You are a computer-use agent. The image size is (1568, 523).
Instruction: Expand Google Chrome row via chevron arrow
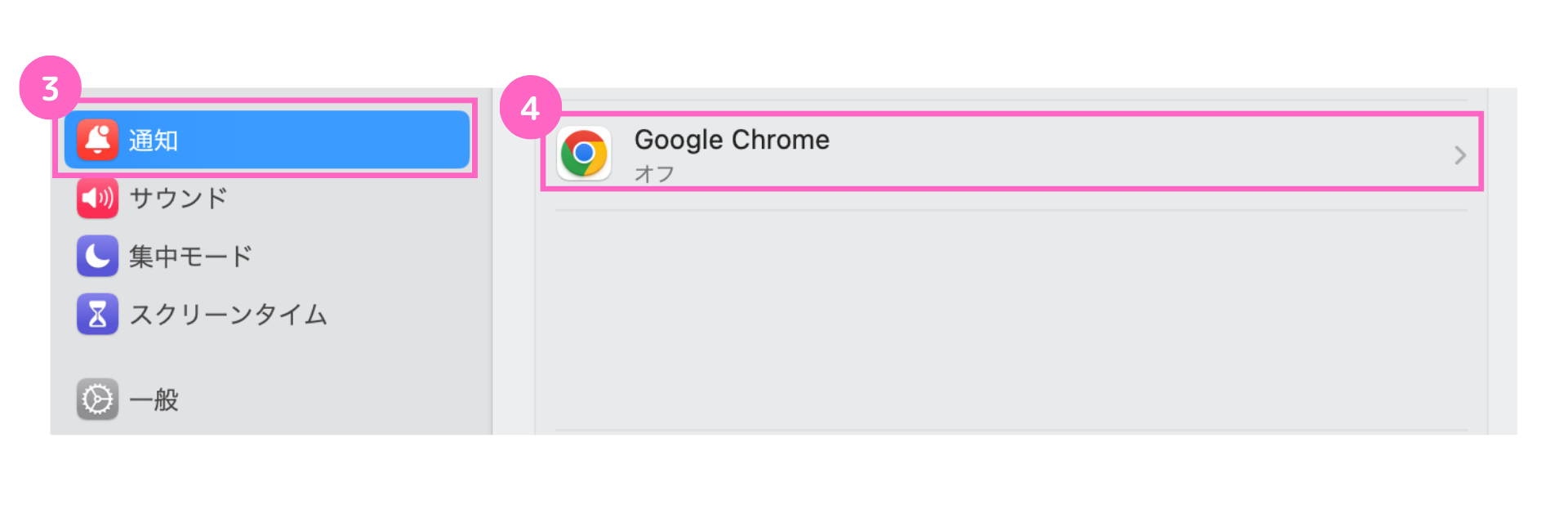[x=1460, y=154]
